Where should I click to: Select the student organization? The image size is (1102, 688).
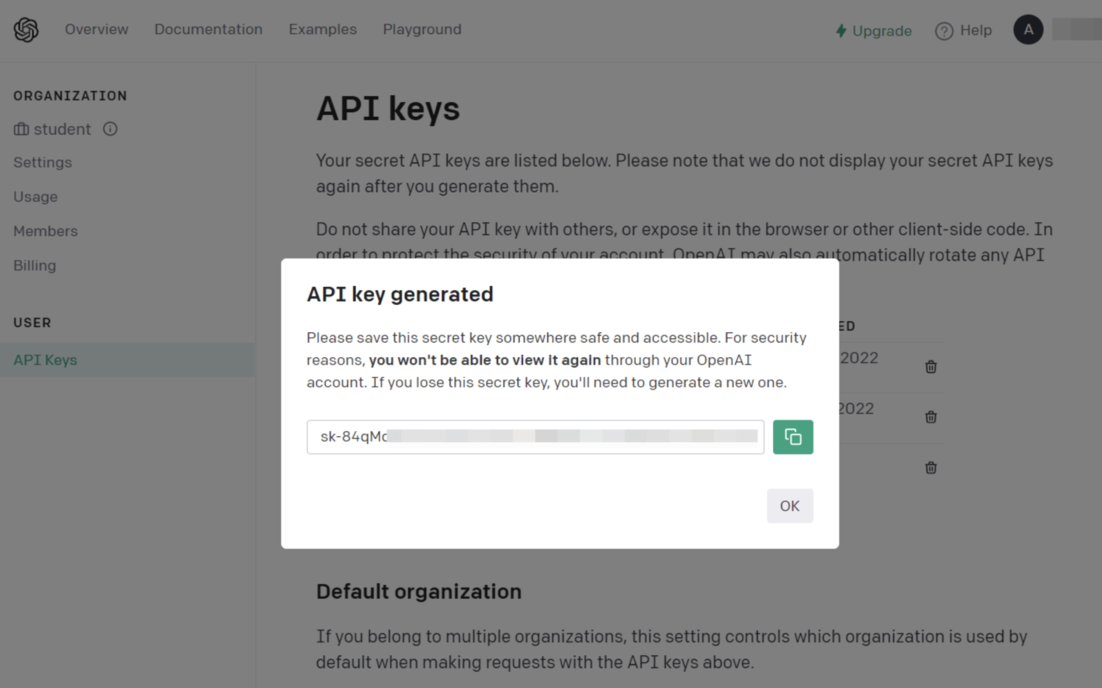click(61, 129)
